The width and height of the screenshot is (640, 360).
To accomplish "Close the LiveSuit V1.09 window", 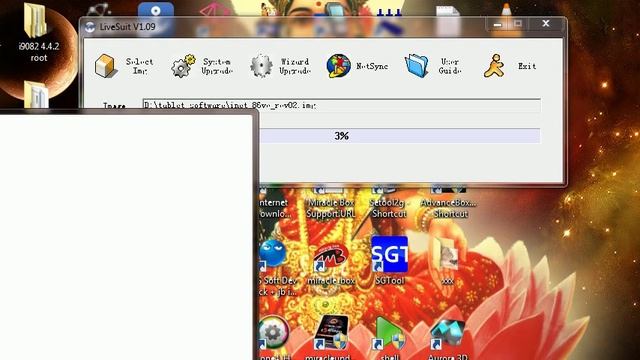I will point(546,24).
